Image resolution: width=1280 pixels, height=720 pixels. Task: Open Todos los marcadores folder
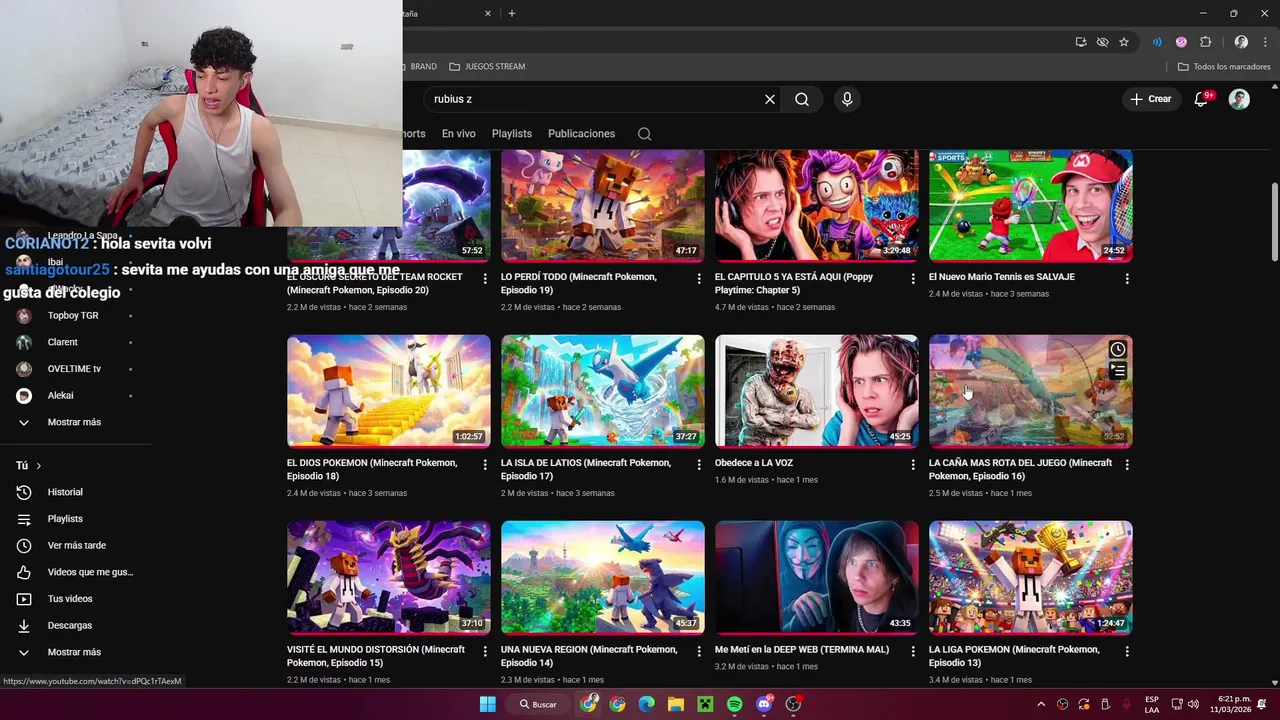tap(1224, 67)
